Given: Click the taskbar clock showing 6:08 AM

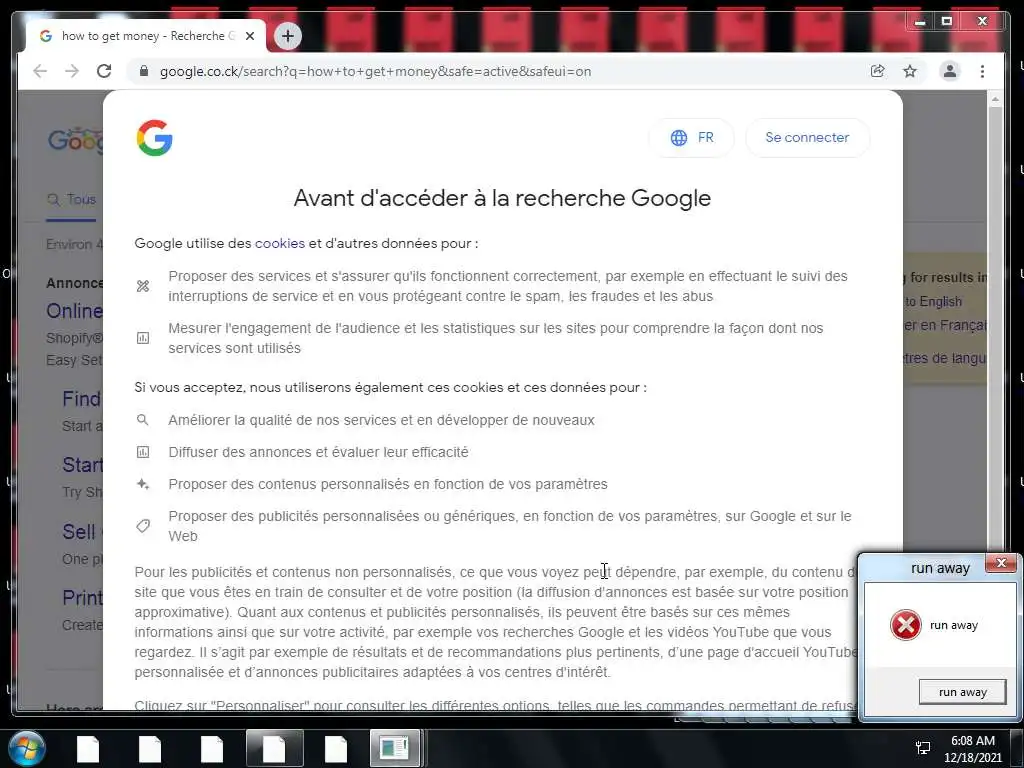Looking at the screenshot, I should [x=972, y=749].
